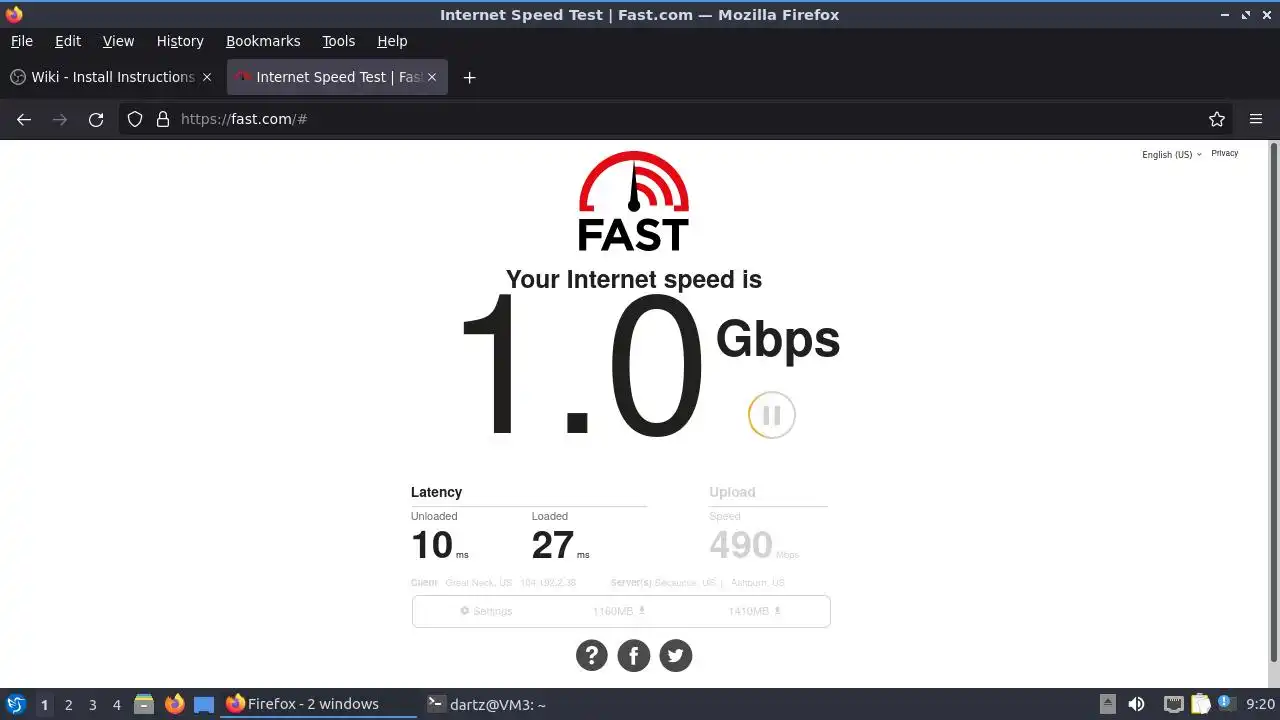Screen dimensions: 1280x720
Task: Pause the speed test
Action: tap(771, 415)
